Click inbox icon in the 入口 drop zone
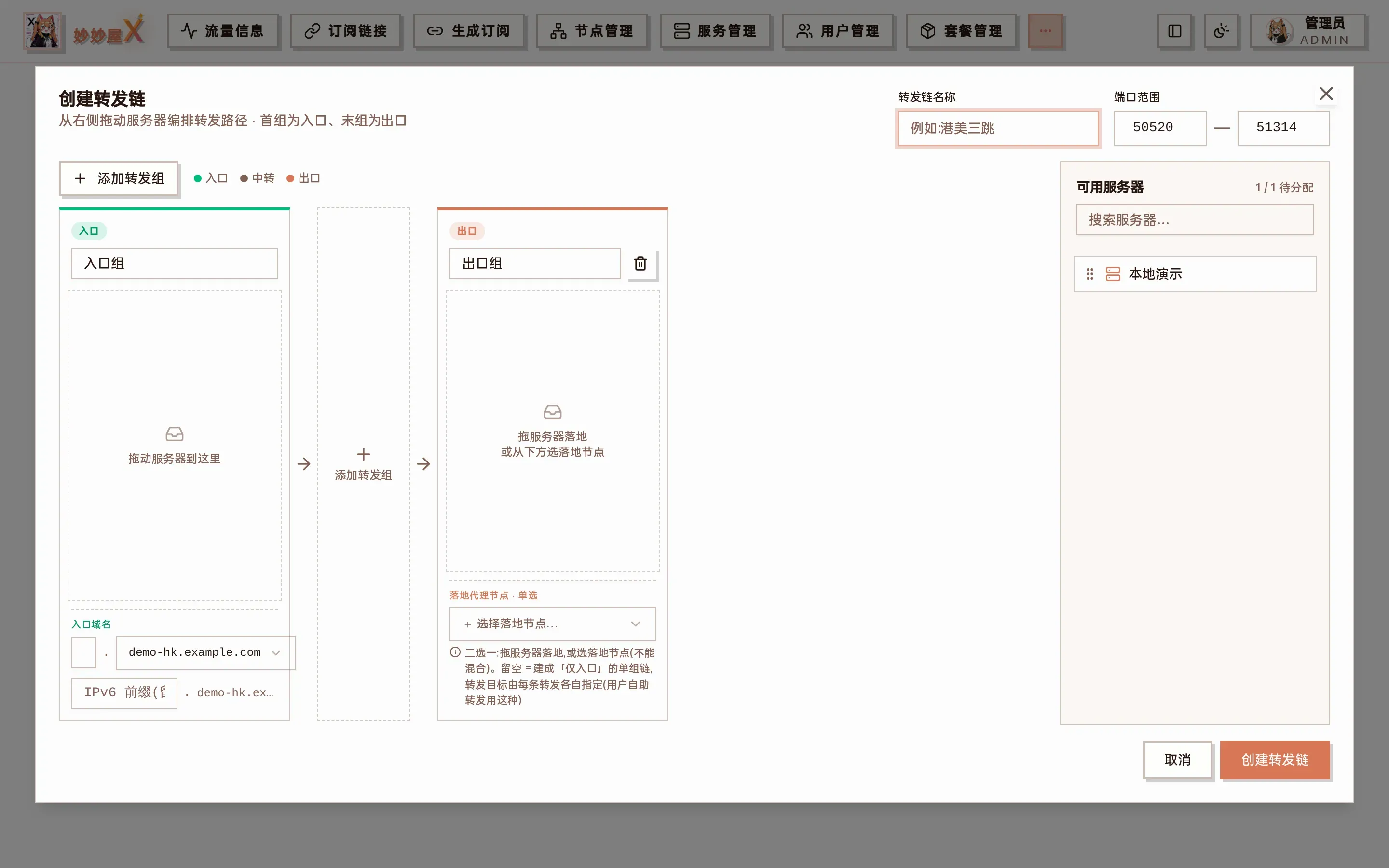Viewport: 1389px width, 868px height. [175, 434]
